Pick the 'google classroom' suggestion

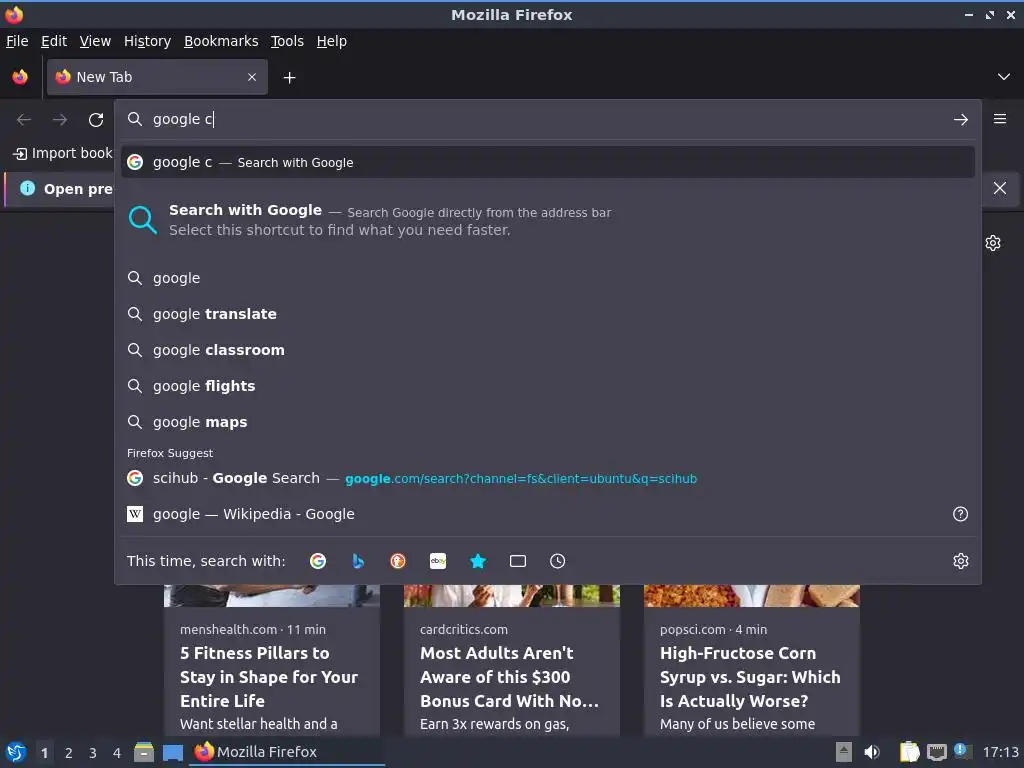coord(548,350)
